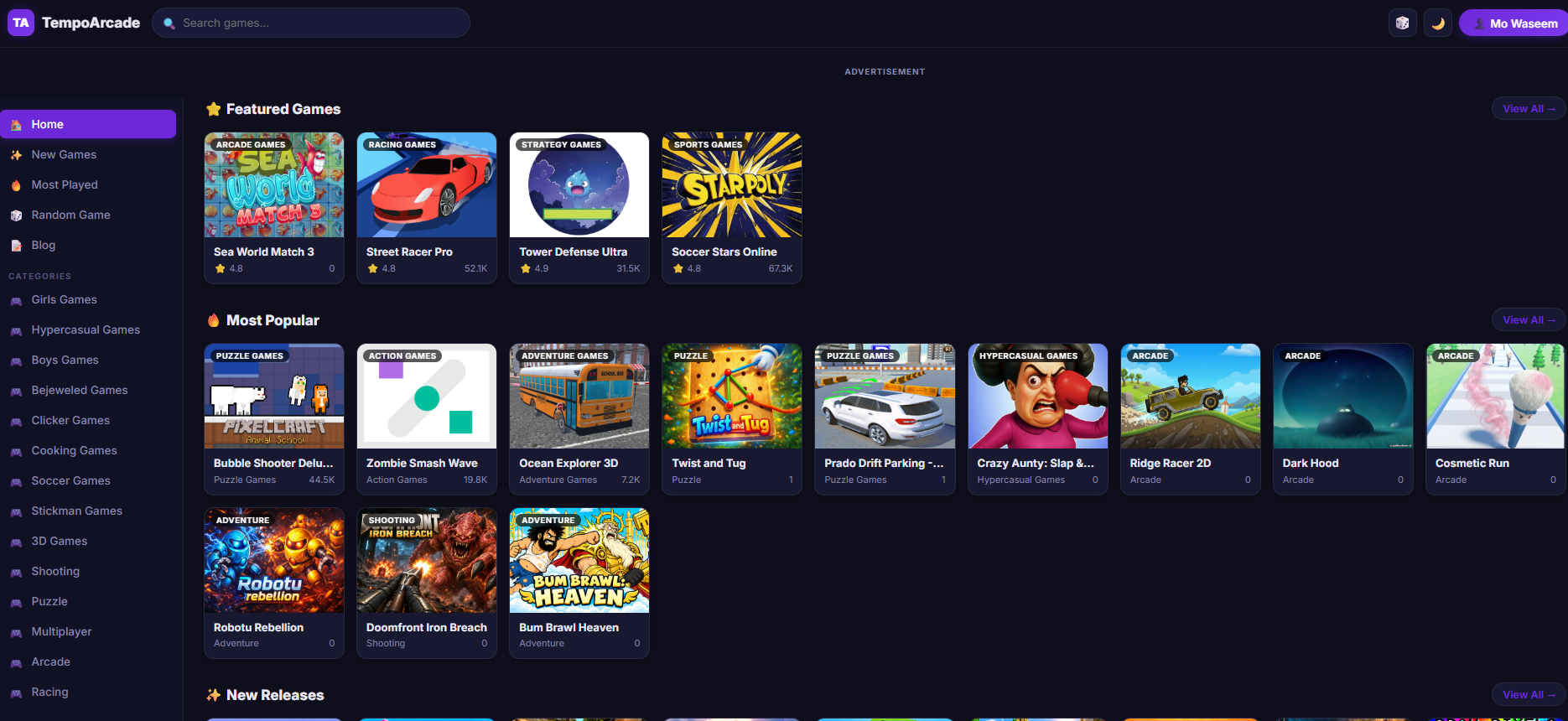1568x721 pixels.
Task: Click the Stickman Games controller icon
Action: point(16,511)
